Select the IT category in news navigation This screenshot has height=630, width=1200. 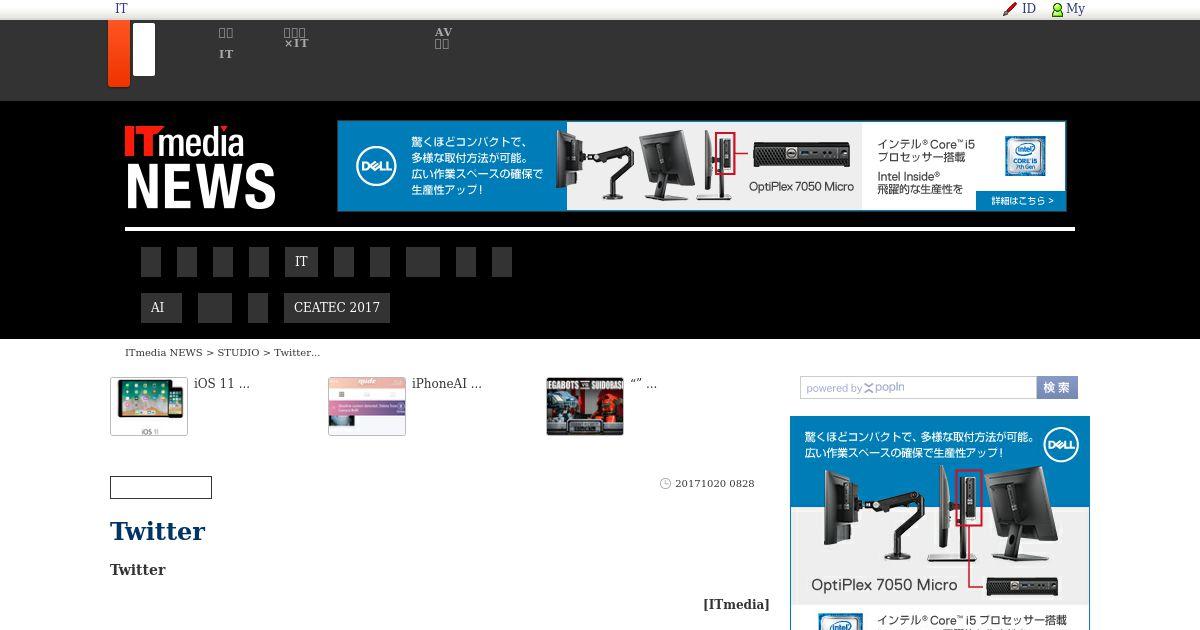pos(301,262)
